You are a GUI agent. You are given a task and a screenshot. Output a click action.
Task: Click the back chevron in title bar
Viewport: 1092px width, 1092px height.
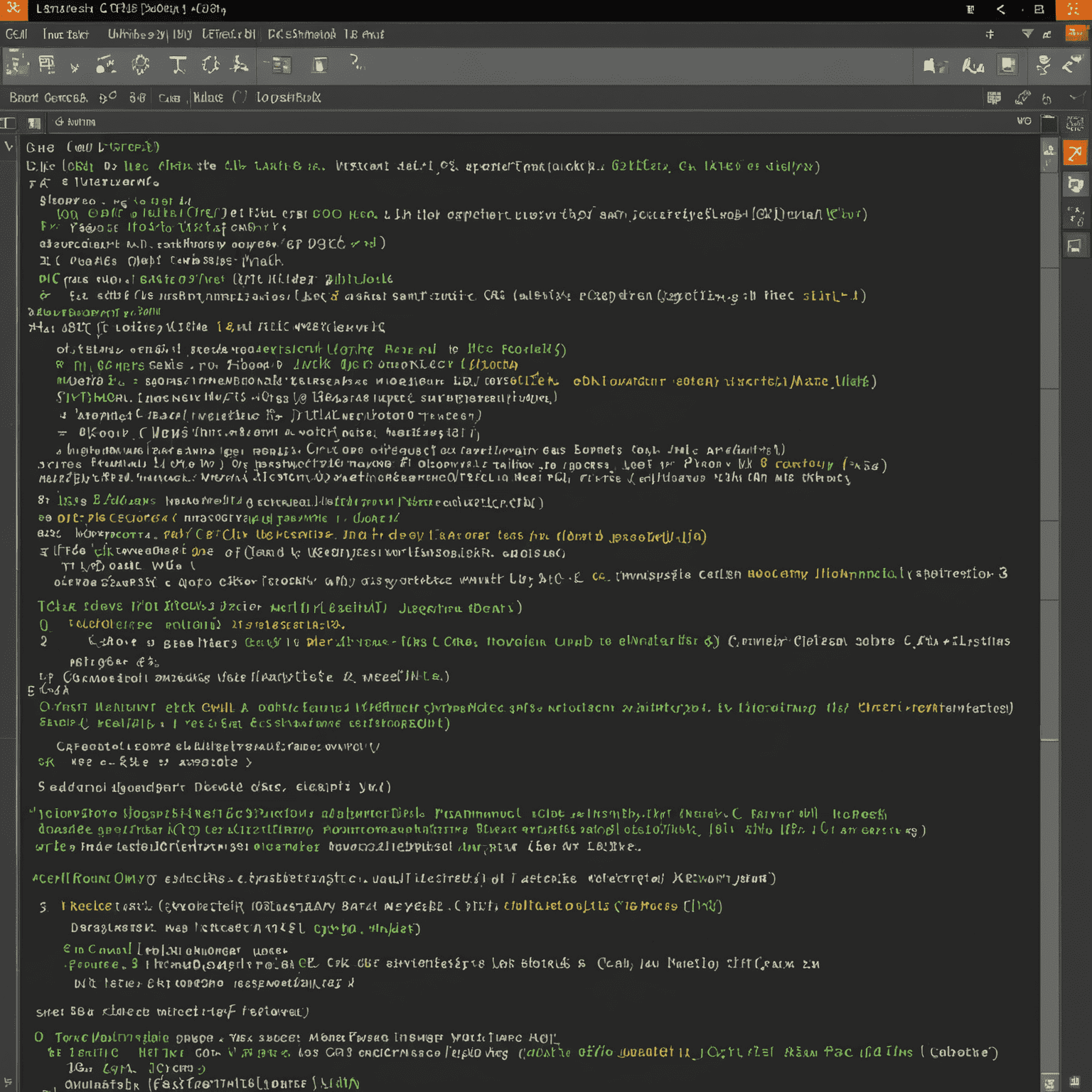[x=1001, y=9]
